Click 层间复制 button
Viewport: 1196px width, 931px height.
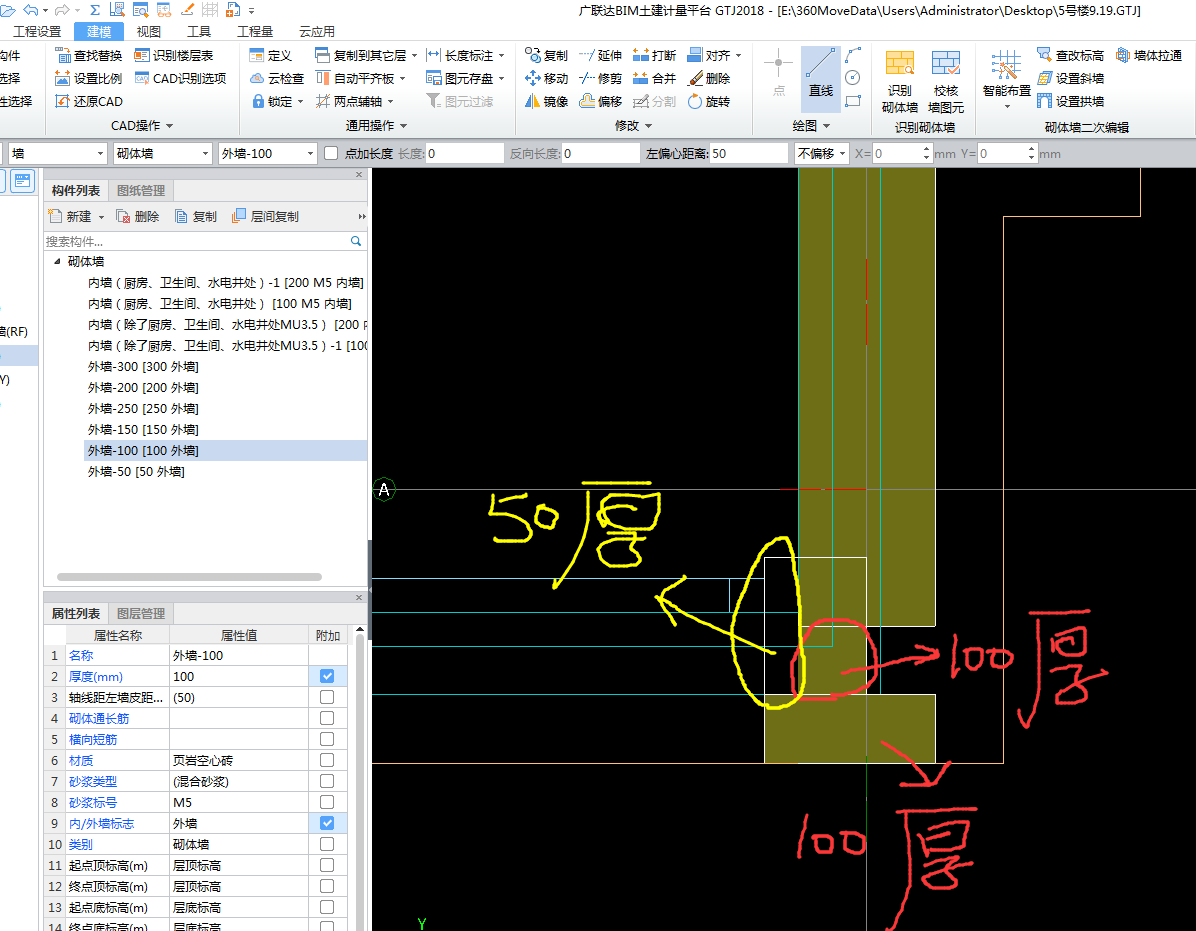point(265,217)
